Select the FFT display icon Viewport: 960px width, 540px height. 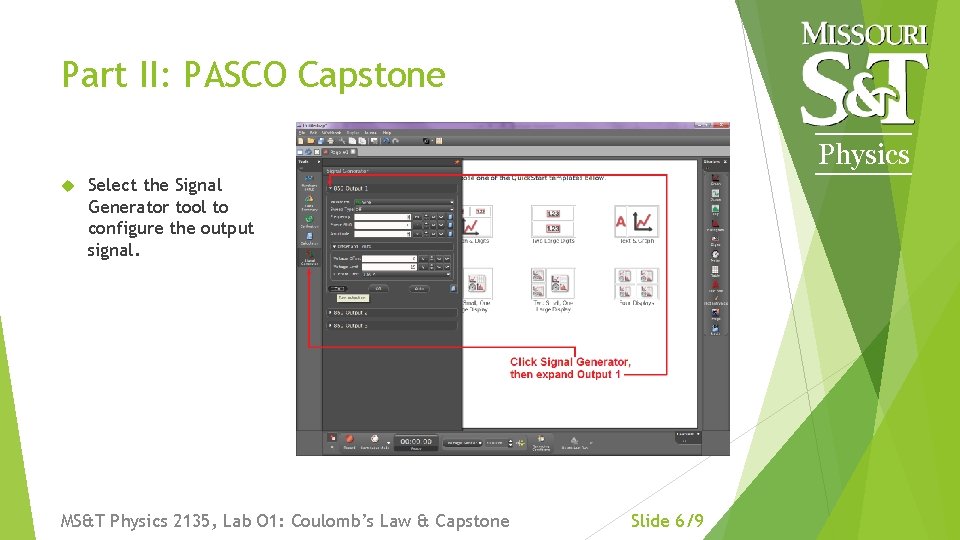click(715, 210)
